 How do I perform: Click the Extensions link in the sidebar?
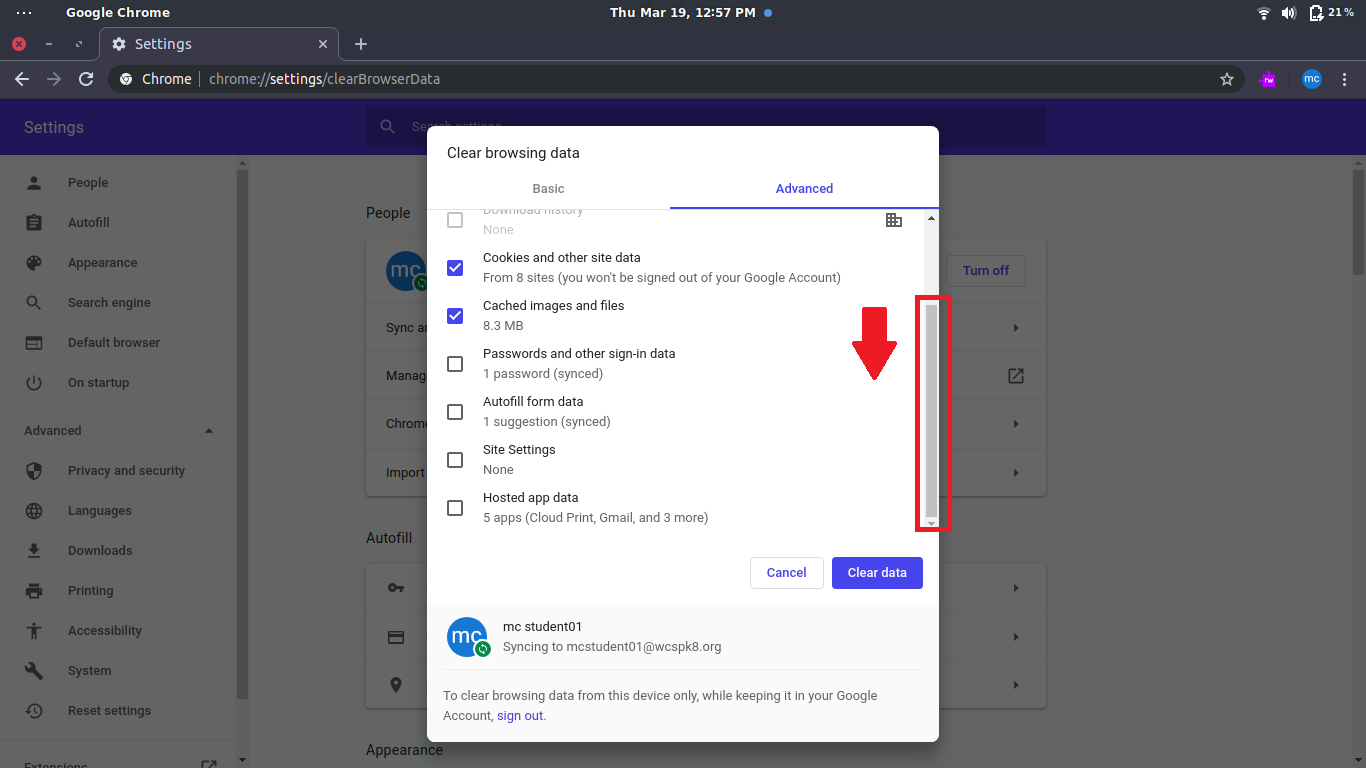point(56,764)
